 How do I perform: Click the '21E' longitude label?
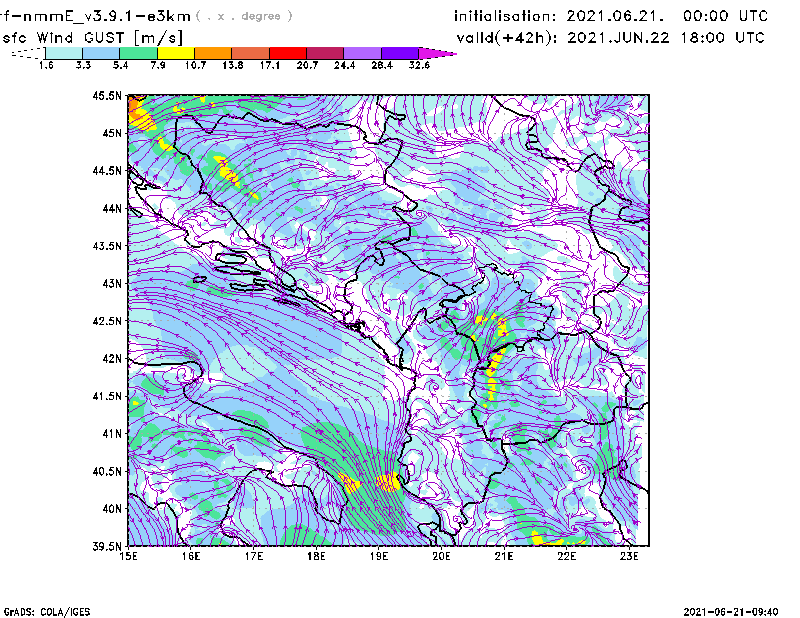[x=504, y=556]
